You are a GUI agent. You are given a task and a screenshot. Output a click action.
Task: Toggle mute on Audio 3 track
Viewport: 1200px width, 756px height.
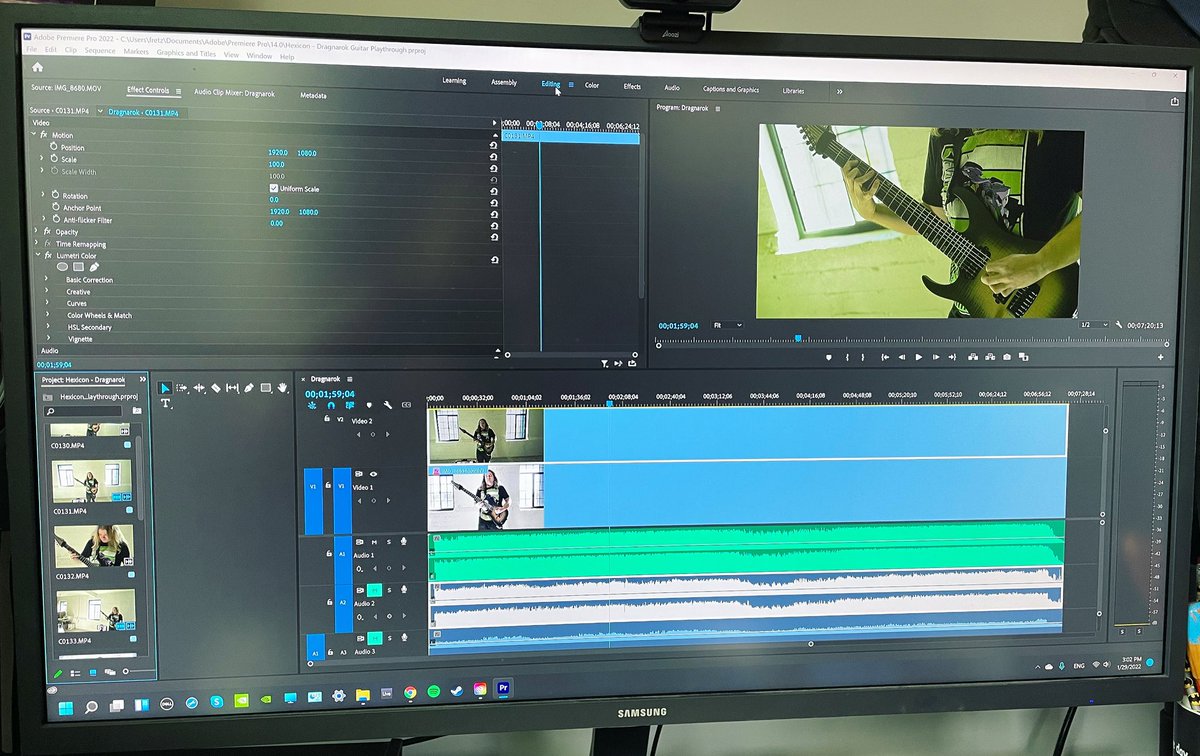[x=374, y=638]
